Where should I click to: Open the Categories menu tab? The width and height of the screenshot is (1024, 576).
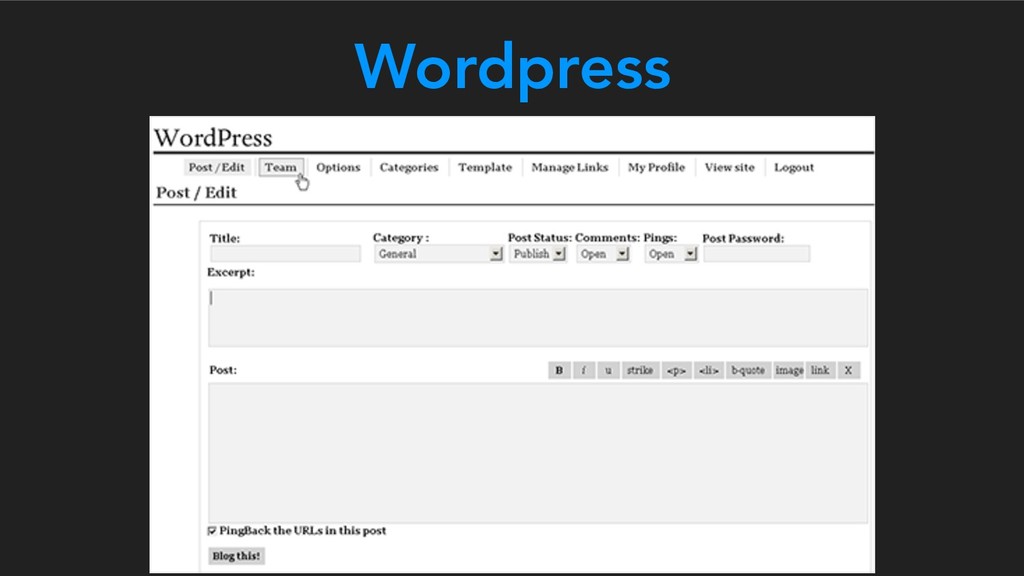point(409,167)
